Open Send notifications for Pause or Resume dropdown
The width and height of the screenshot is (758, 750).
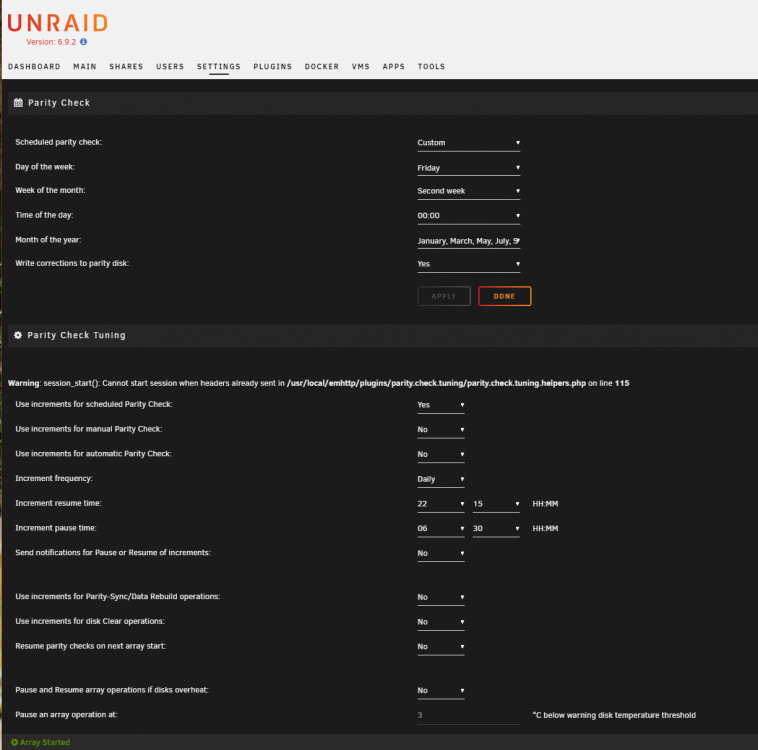(x=441, y=553)
